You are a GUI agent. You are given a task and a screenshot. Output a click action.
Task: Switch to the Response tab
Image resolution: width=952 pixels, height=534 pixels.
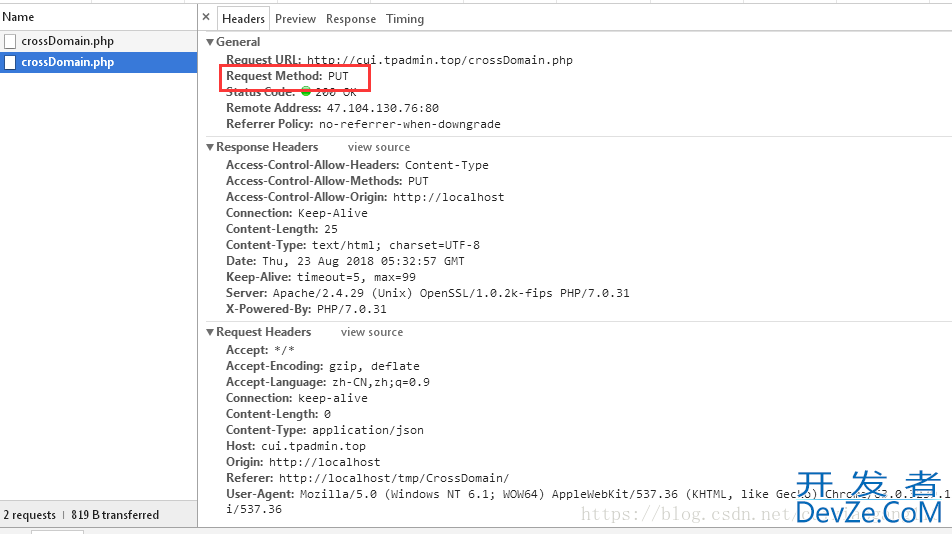pyautogui.click(x=351, y=19)
